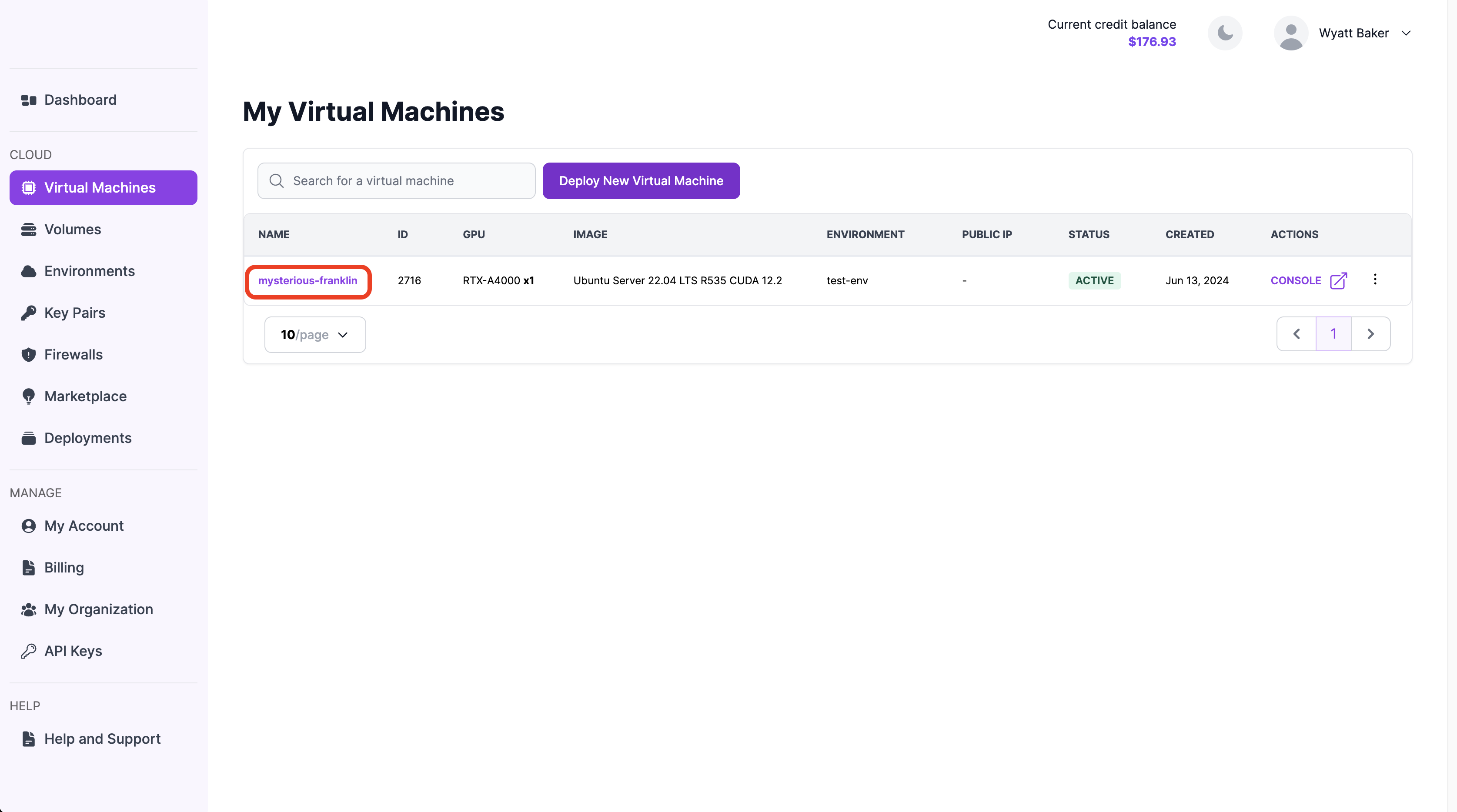Go to Volumes section
Screen dimensions: 1457x812
[104, 230]
